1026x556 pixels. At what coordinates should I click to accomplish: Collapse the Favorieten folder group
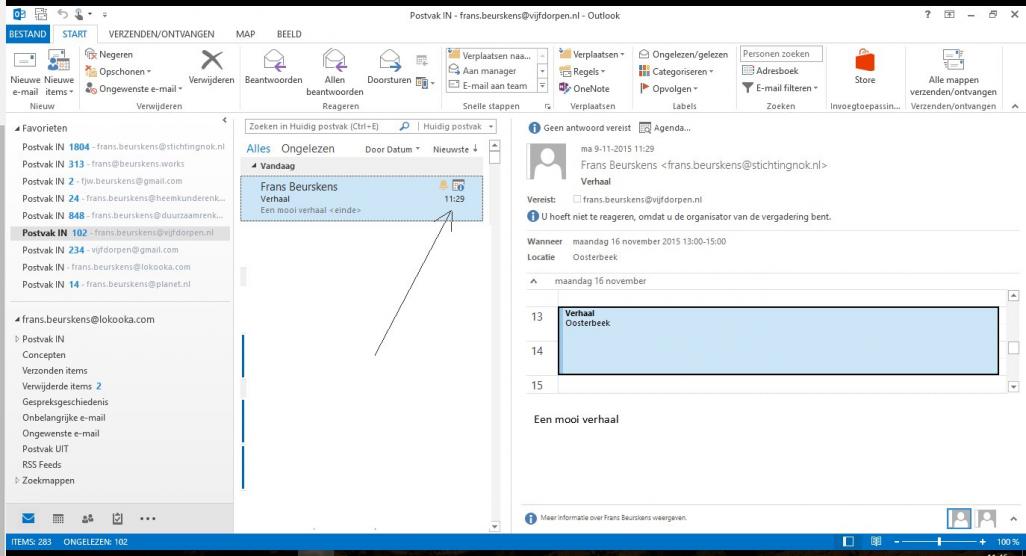click(x=15, y=129)
